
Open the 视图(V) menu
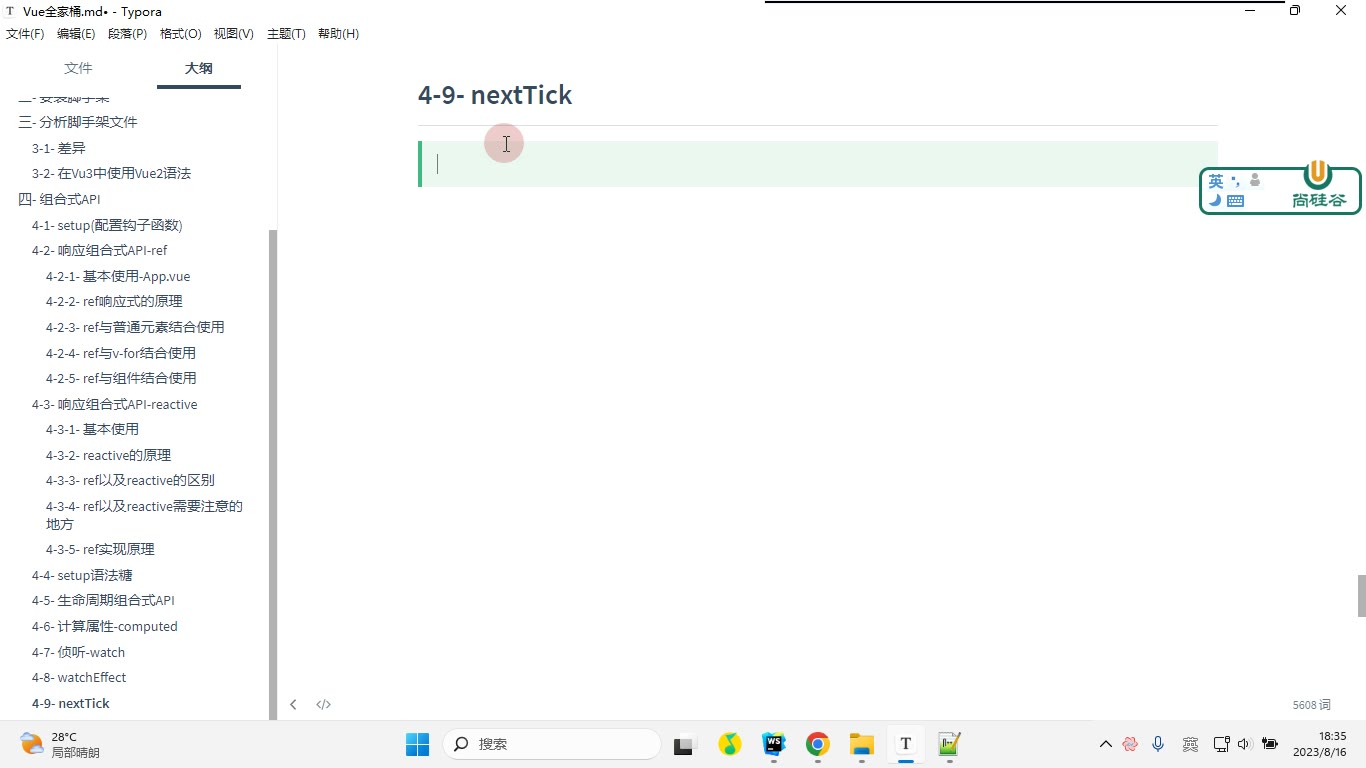pyautogui.click(x=234, y=34)
